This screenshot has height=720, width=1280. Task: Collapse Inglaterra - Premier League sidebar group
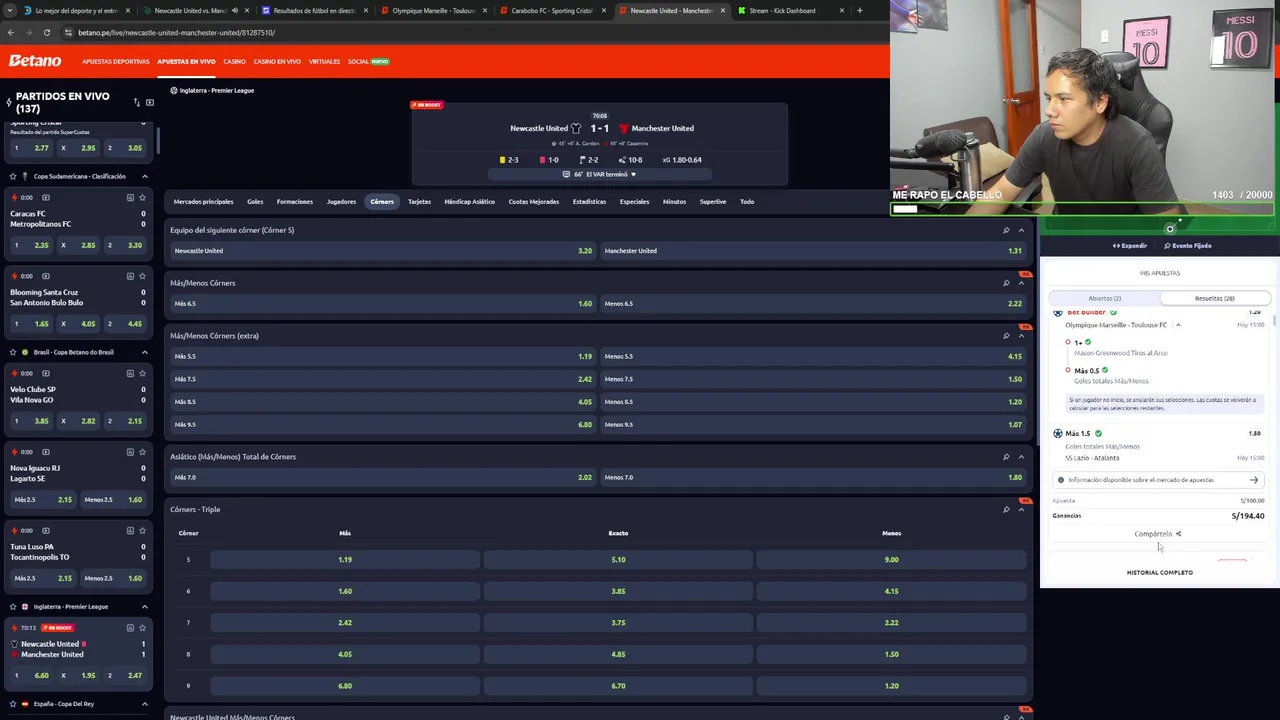coord(144,606)
